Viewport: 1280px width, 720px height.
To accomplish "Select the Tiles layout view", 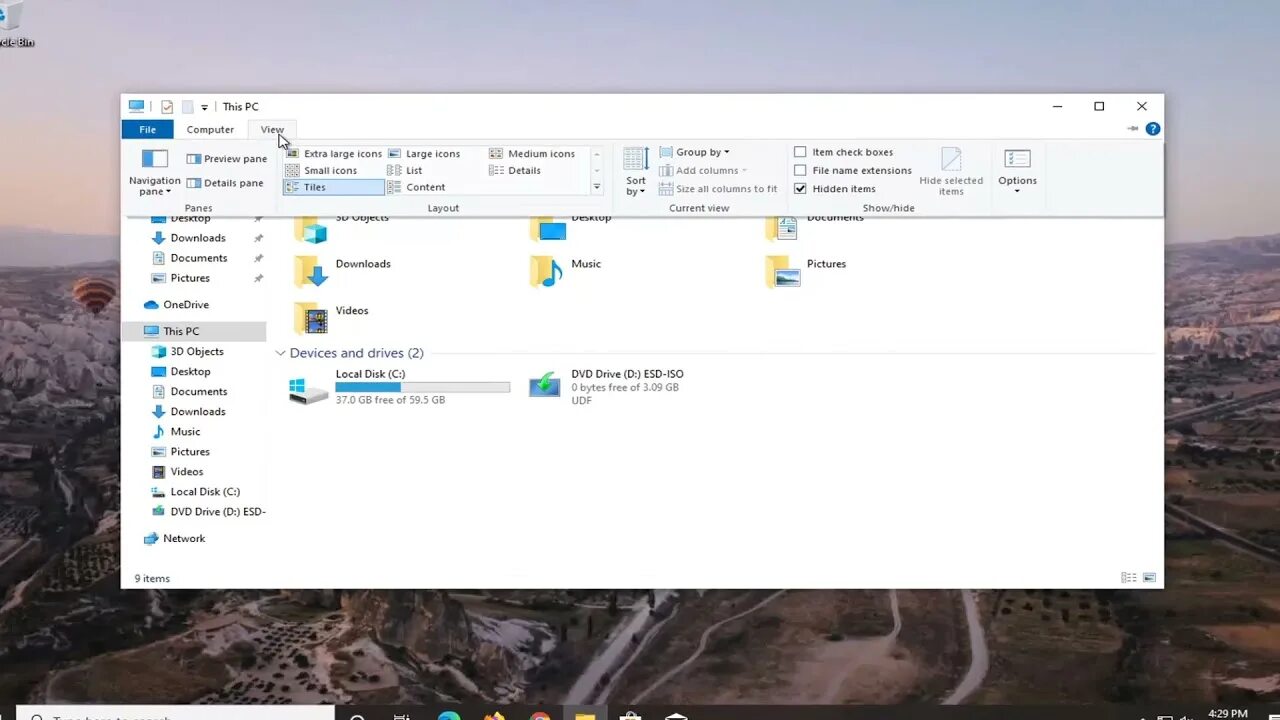I will (x=314, y=187).
